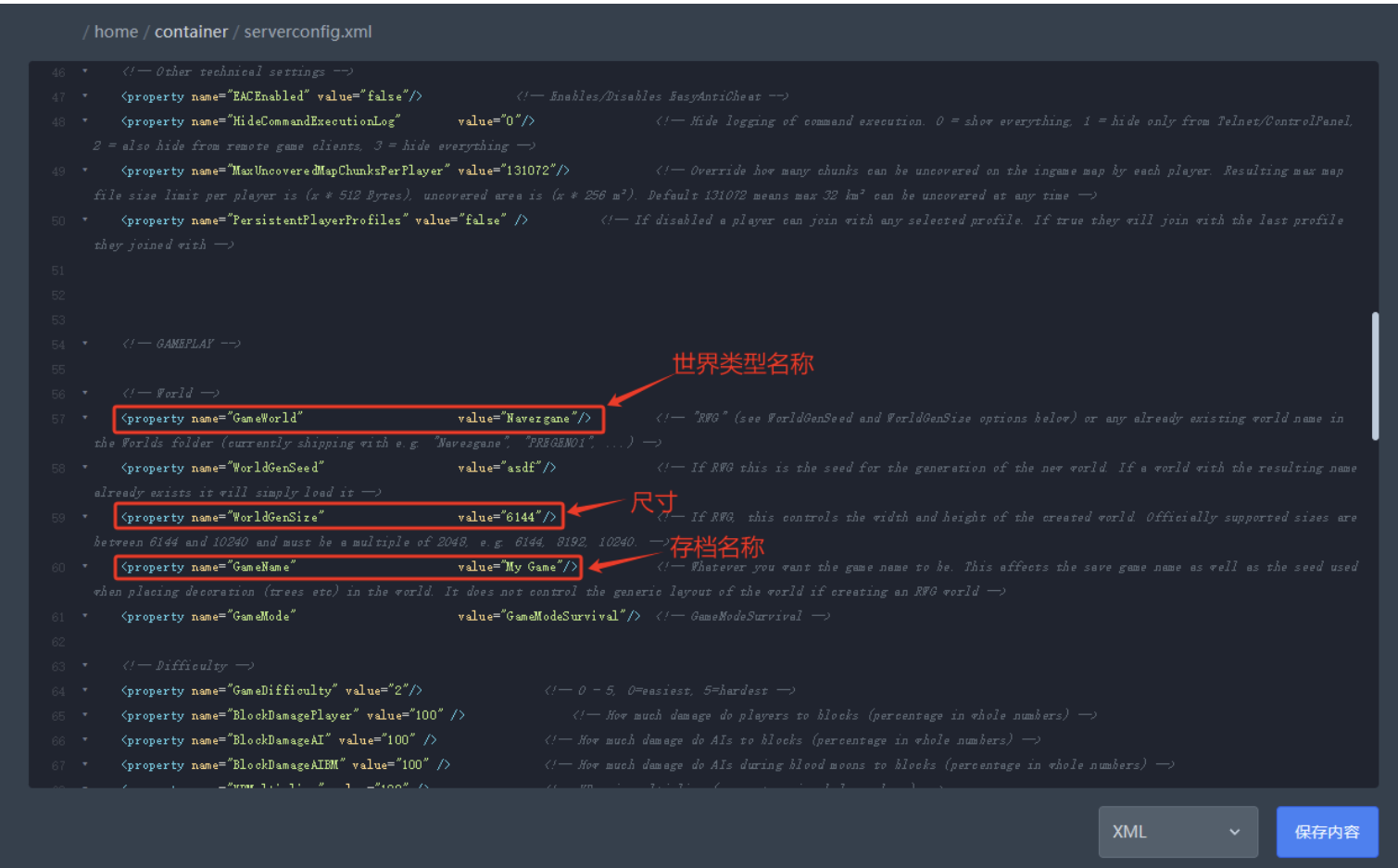Click the GAMEPLAY comment on line 54
The width and height of the screenshot is (1398, 868).
tap(182, 344)
